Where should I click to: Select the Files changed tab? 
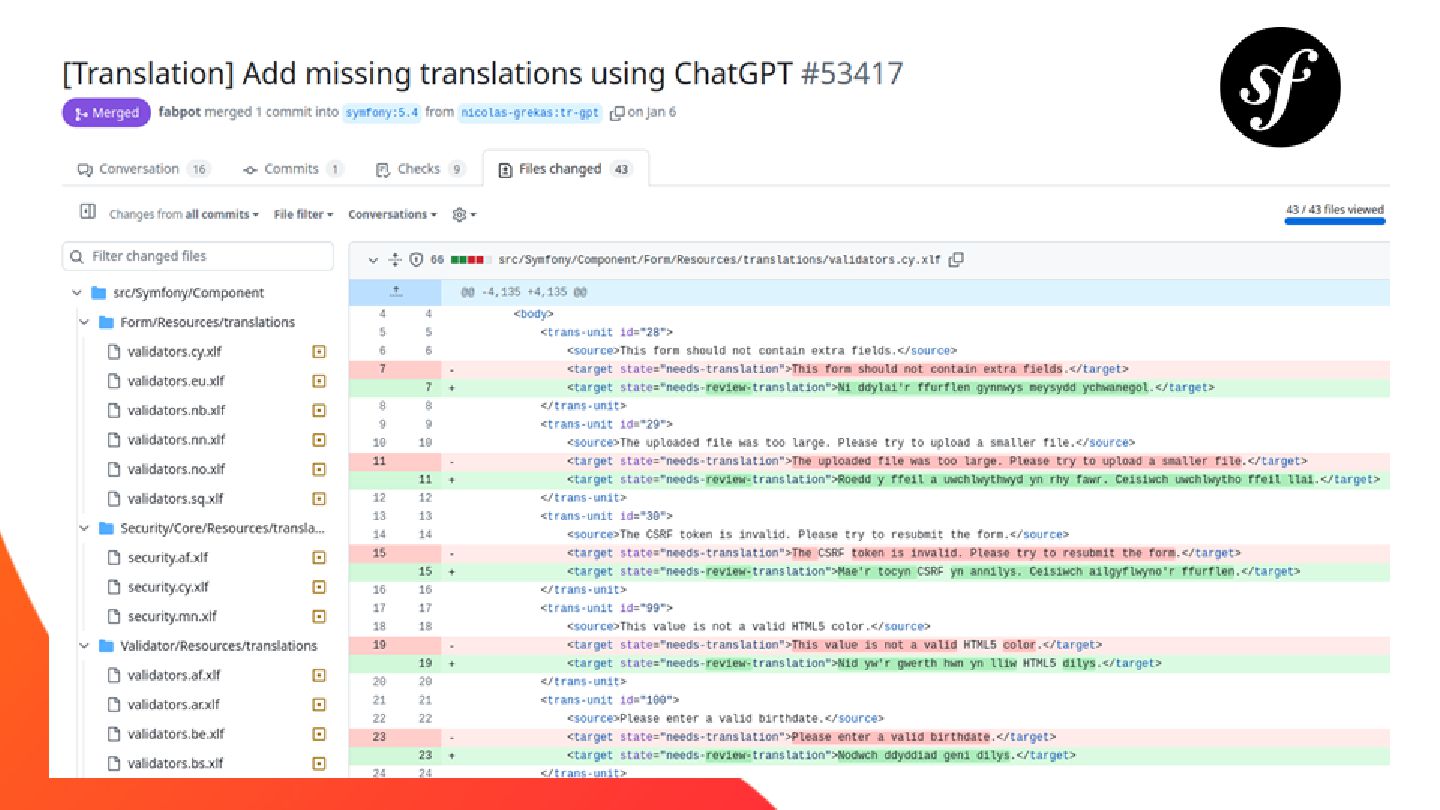pos(565,169)
